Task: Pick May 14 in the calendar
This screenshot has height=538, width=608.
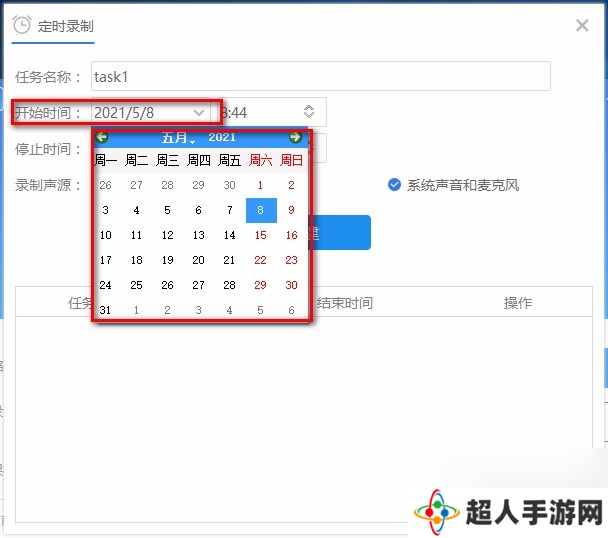Action: point(230,235)
